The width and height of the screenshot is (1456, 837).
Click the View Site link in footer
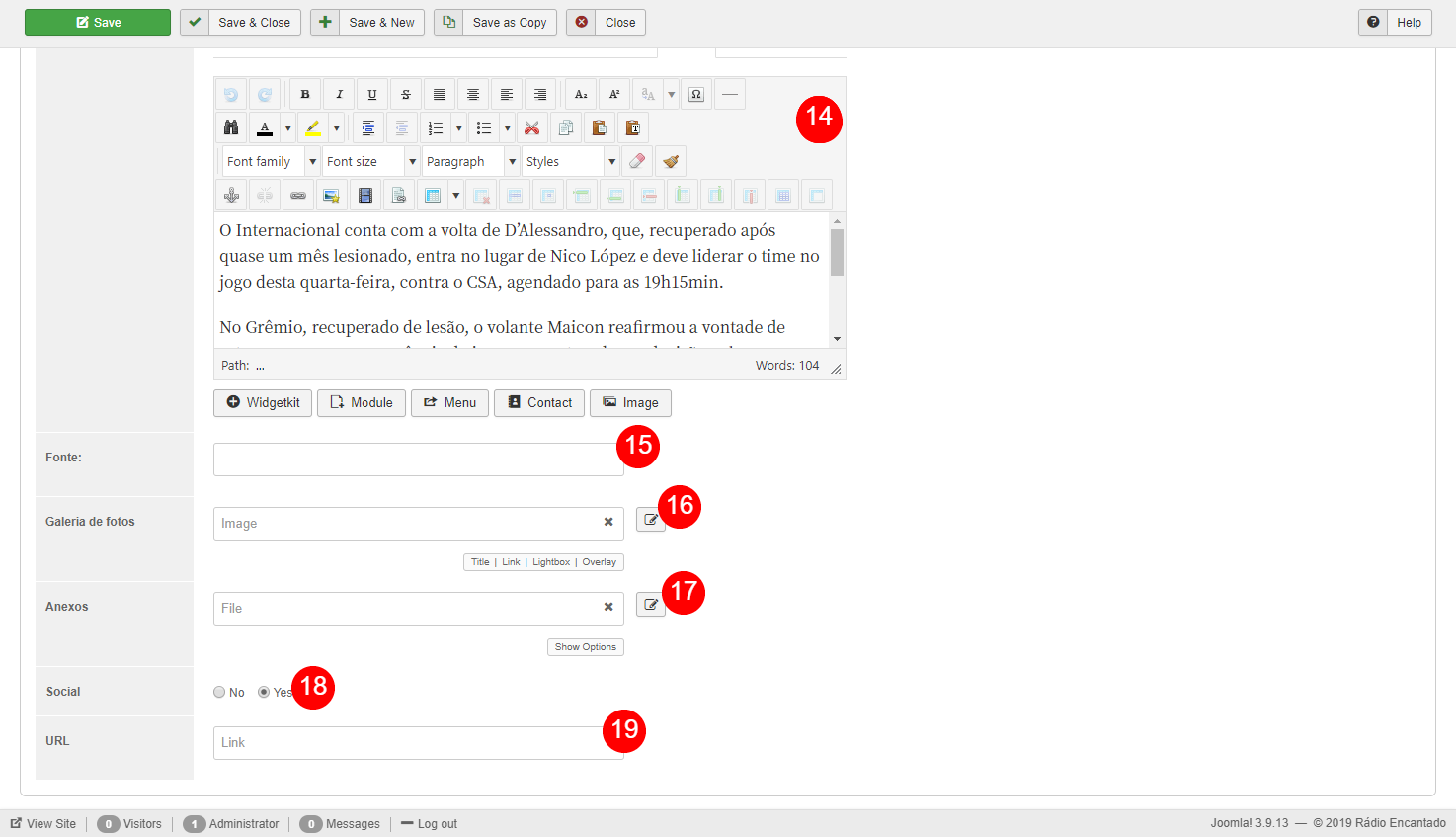[43, 824]
